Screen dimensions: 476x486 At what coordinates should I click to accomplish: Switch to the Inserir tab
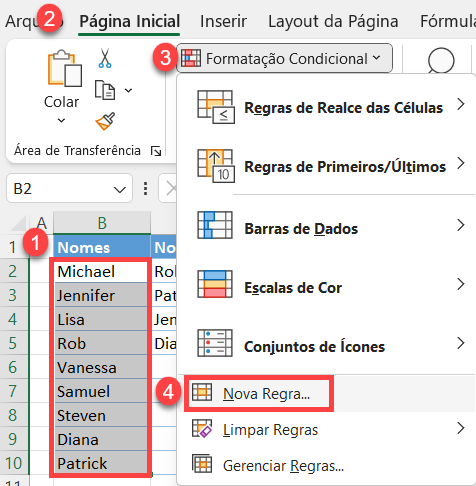(223, 21)
